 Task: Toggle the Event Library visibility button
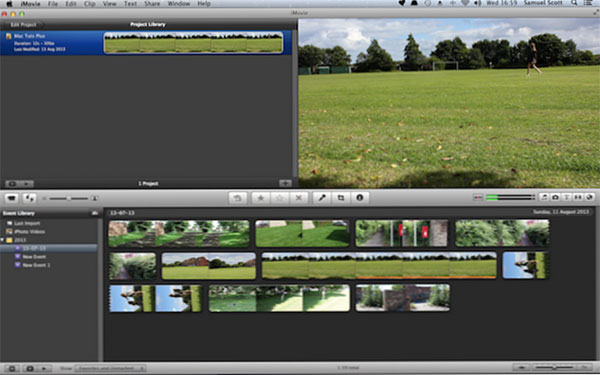[x=11, y=368]
